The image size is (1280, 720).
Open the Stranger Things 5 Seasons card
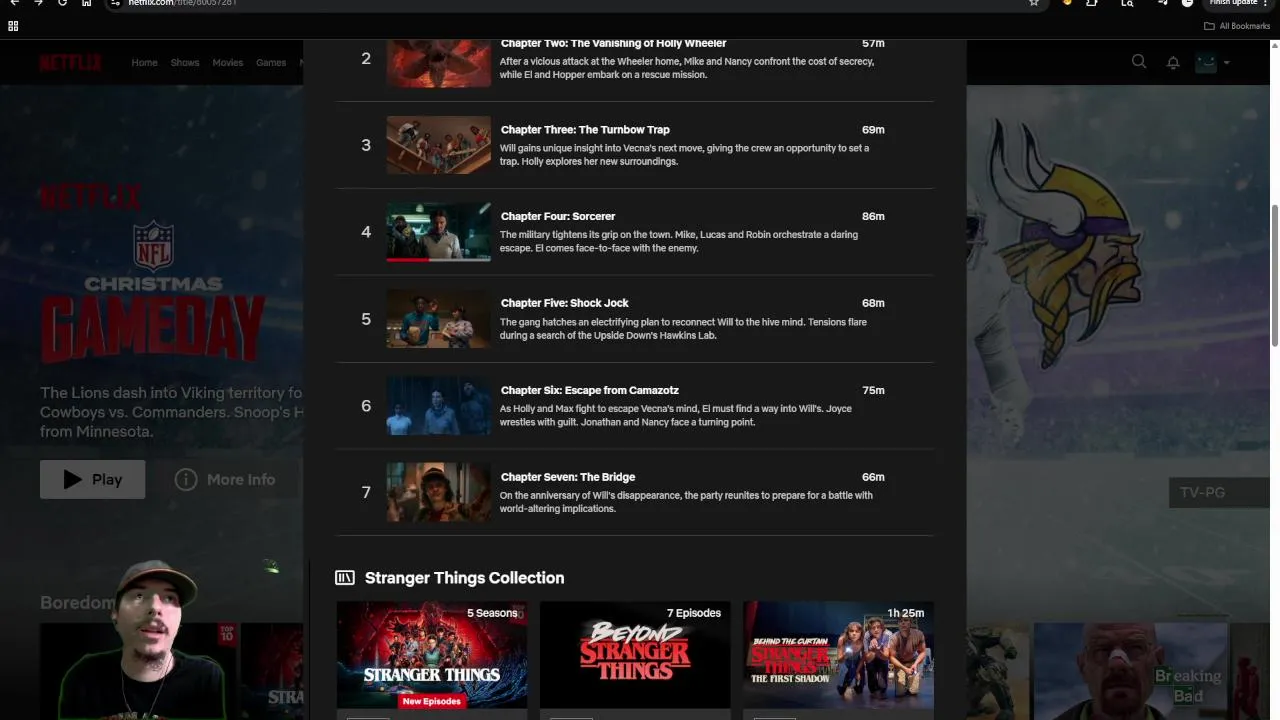432,655
